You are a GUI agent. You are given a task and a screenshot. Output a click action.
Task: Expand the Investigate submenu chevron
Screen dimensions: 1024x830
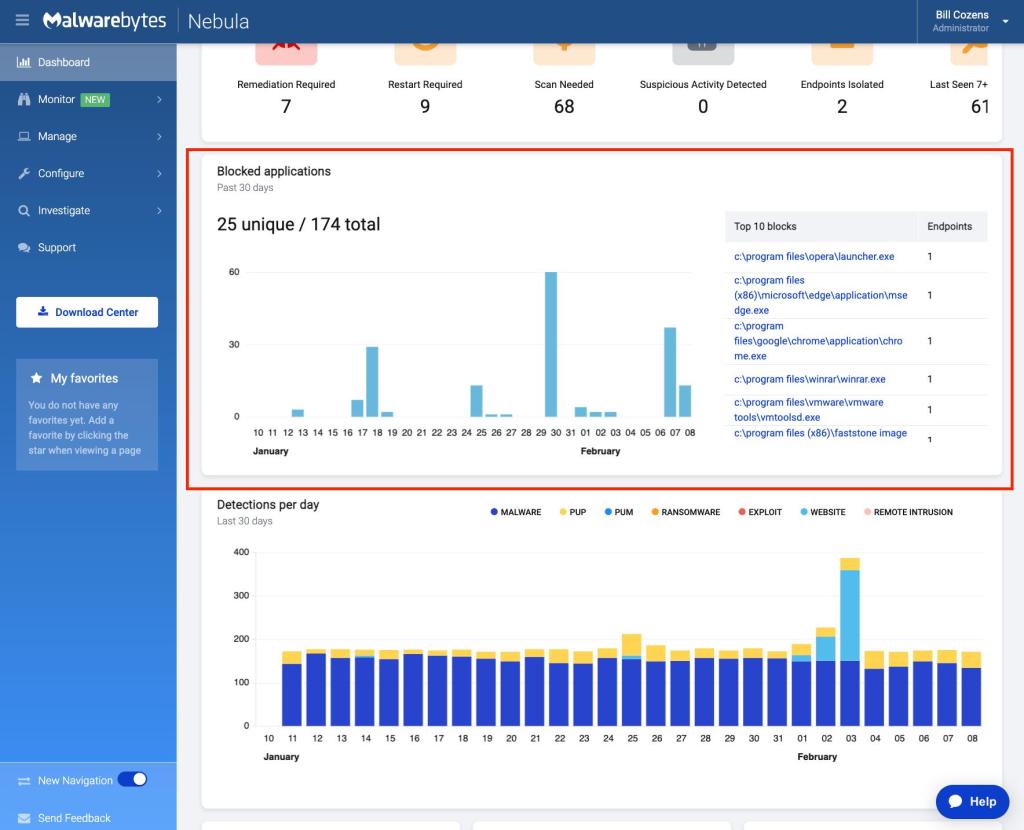159,210
